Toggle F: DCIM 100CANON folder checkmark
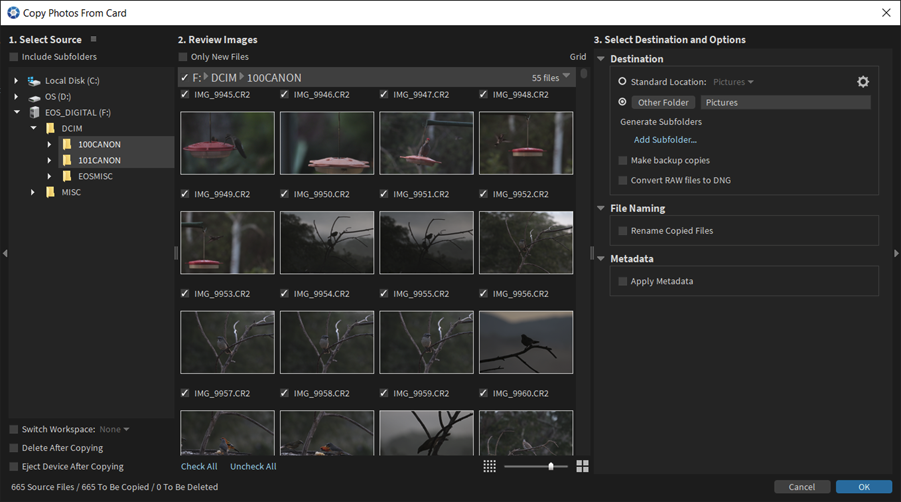Screen dimensions: 901x502 click(184, 78)
